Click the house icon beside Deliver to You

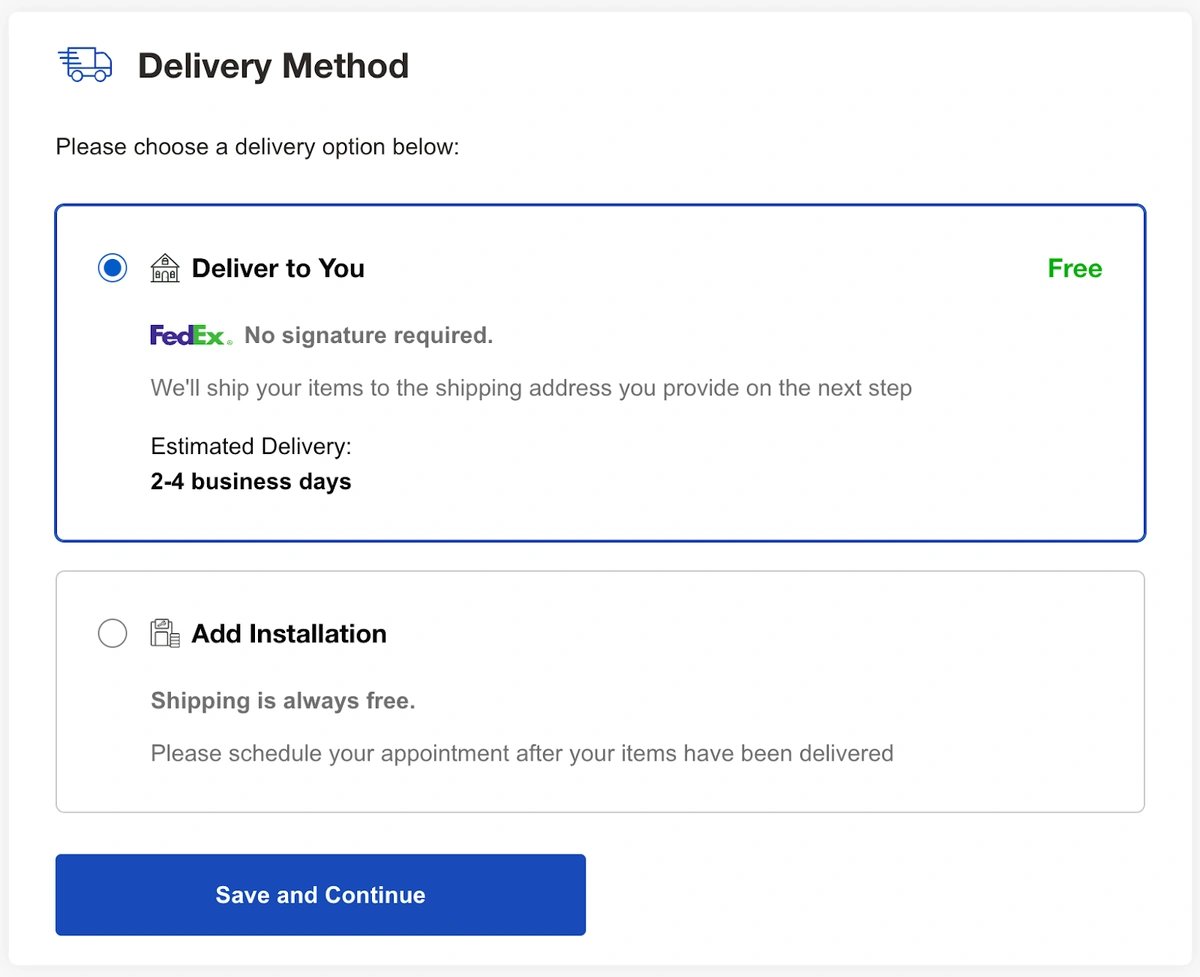pos(165,268)
